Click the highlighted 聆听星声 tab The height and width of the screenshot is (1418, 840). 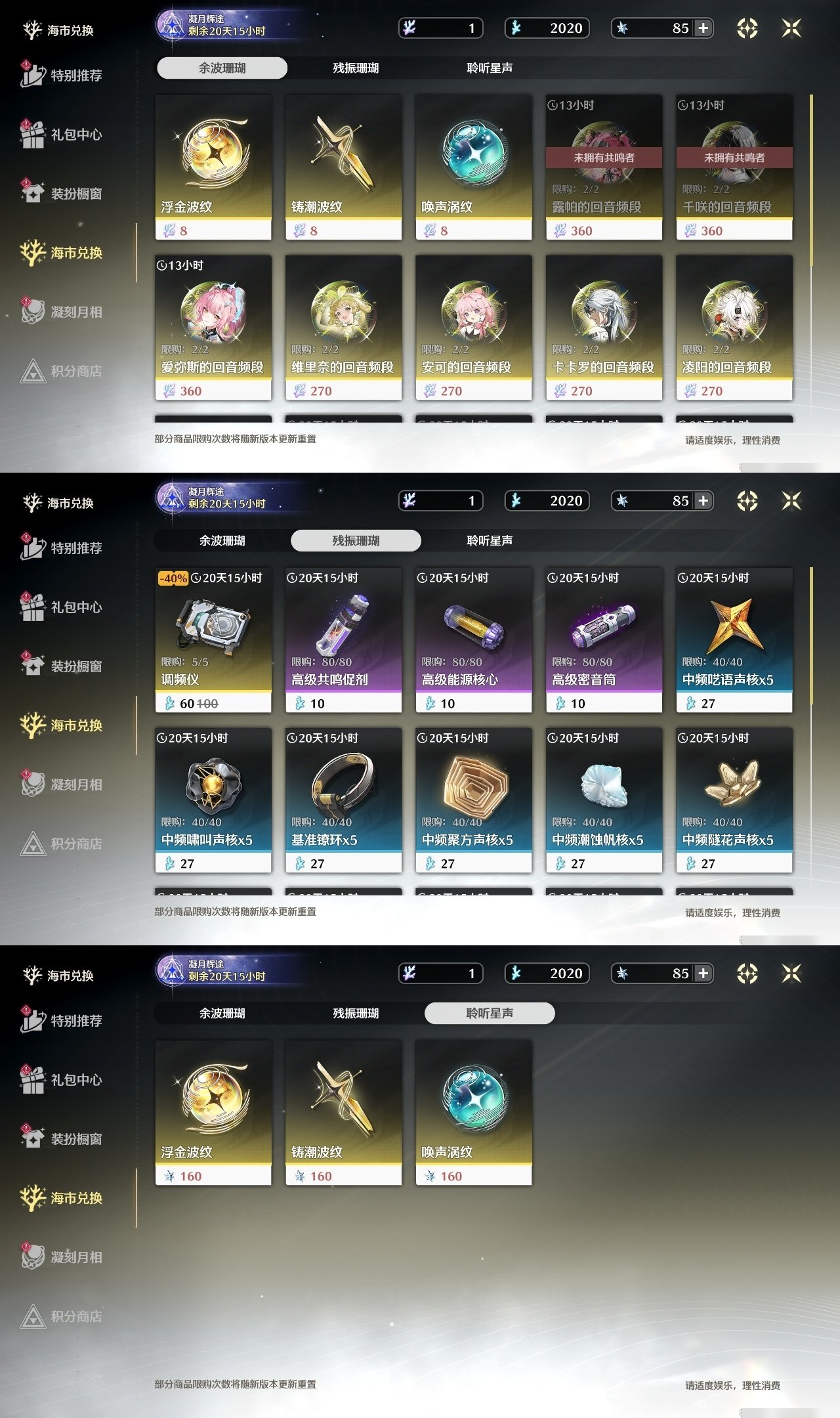(x=490, y=1013)
